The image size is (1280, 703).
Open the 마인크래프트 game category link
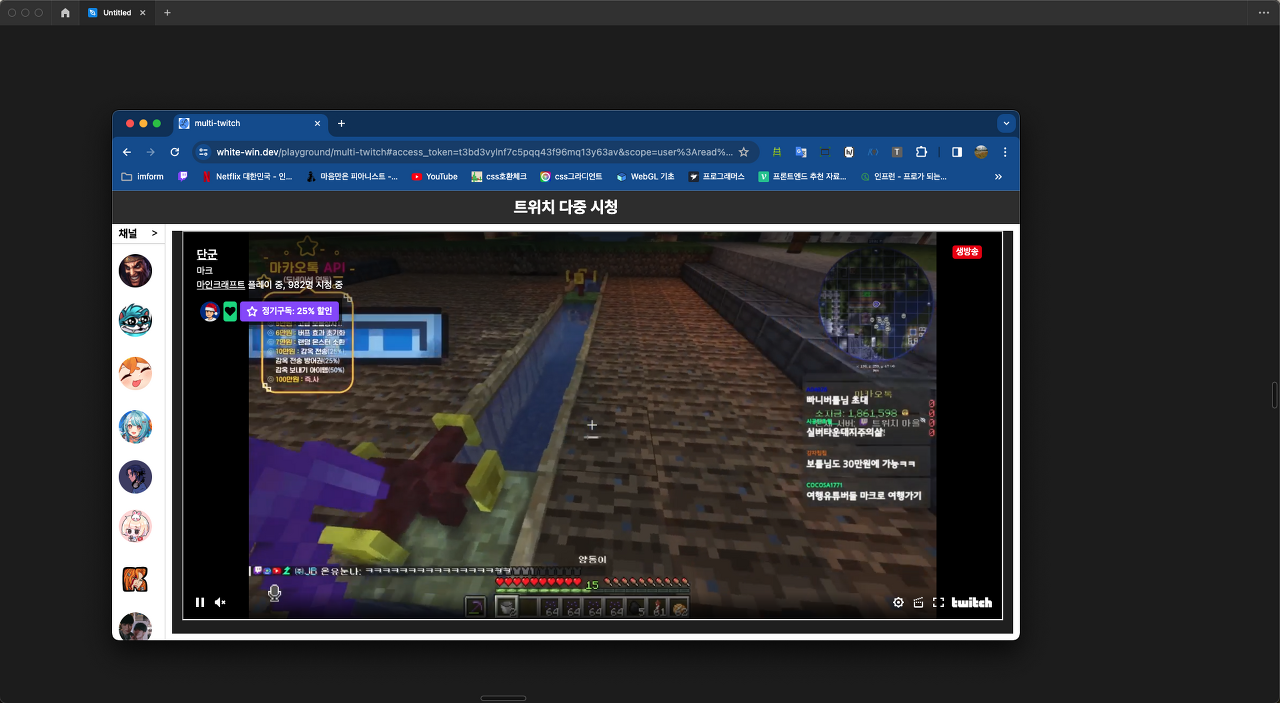223,285
